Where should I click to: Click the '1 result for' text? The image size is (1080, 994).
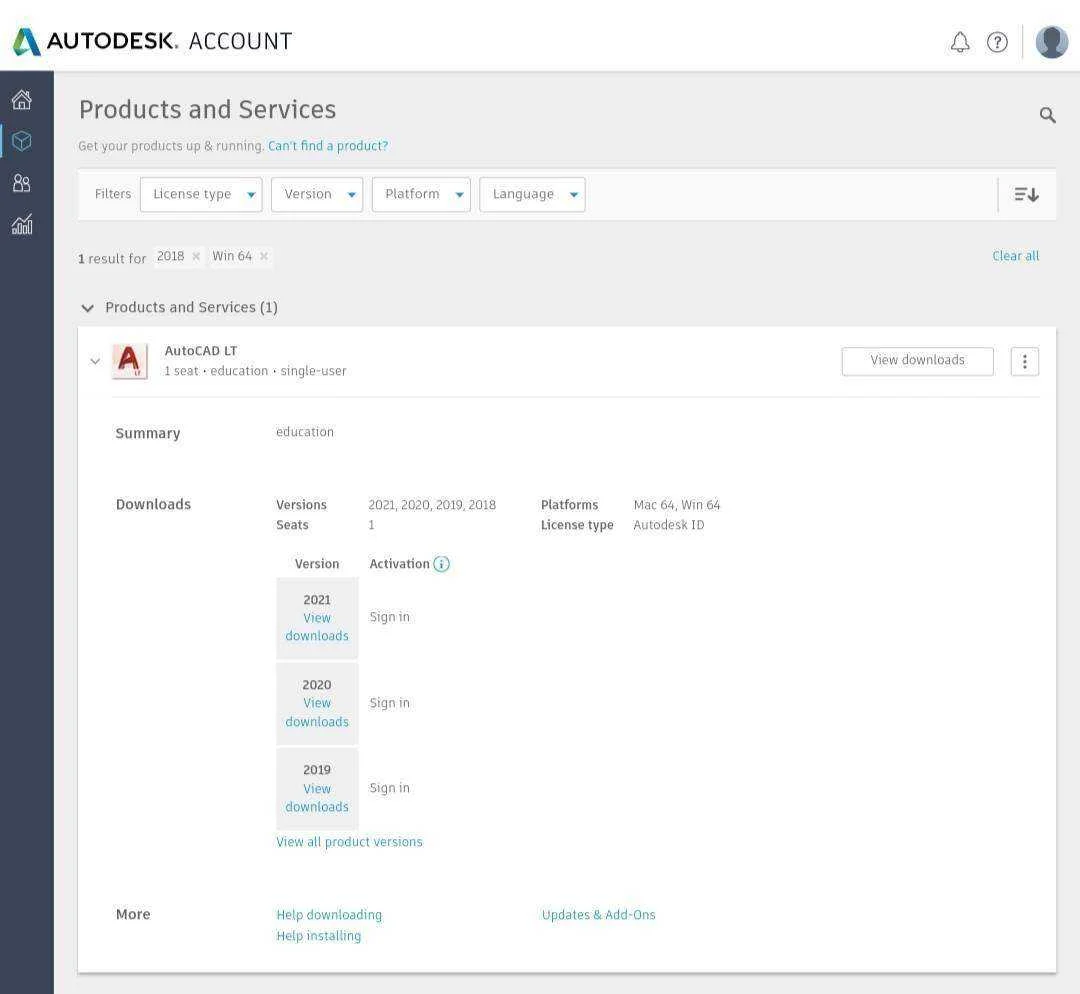(x=112, y=258)
